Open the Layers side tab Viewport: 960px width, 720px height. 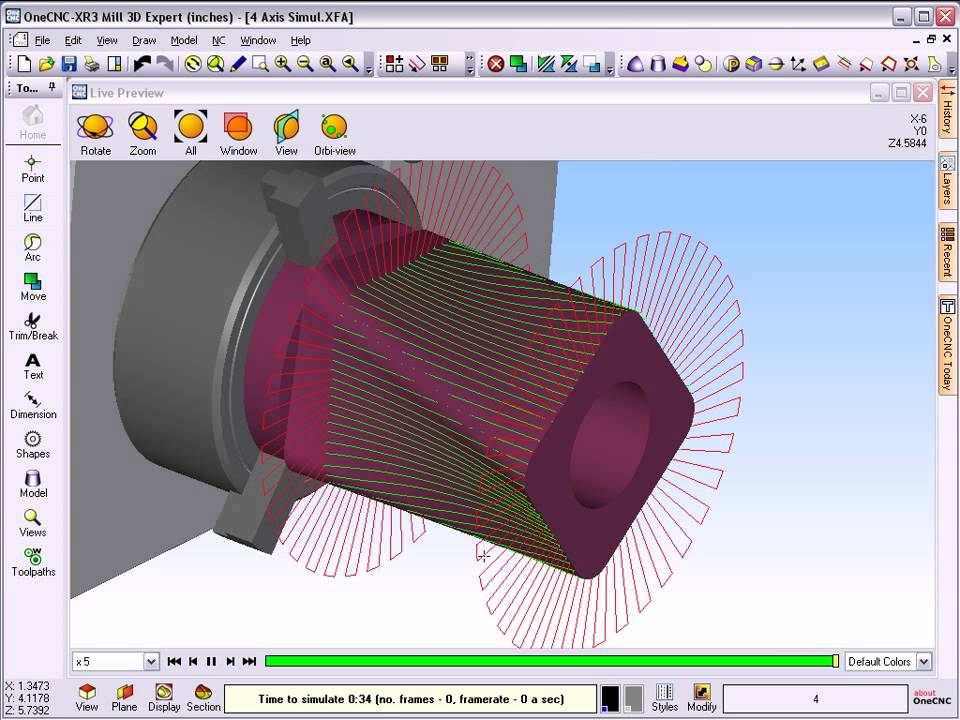click(x=947, y=181)
